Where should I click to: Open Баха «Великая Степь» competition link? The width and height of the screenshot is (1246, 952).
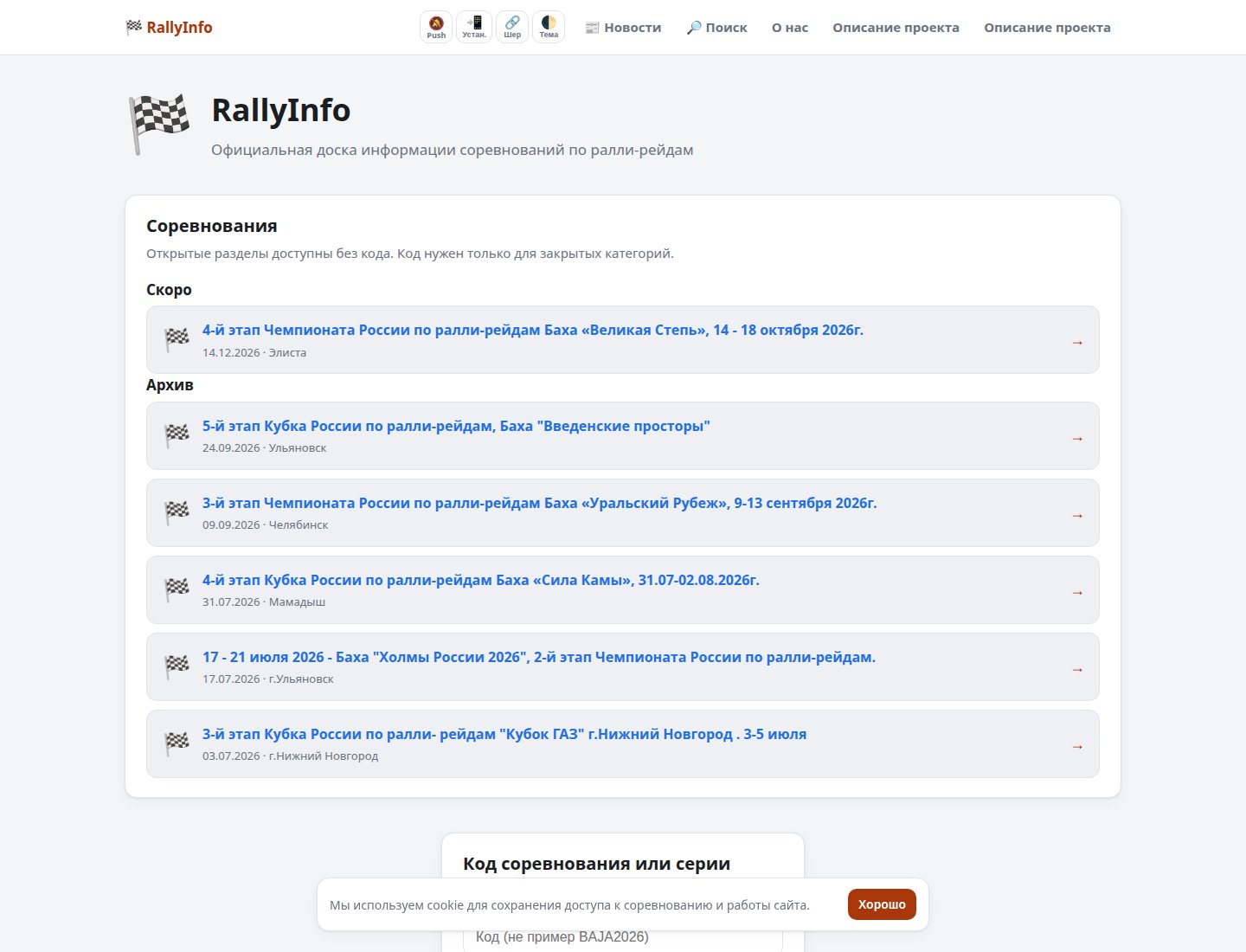click(x=533, y=330)
